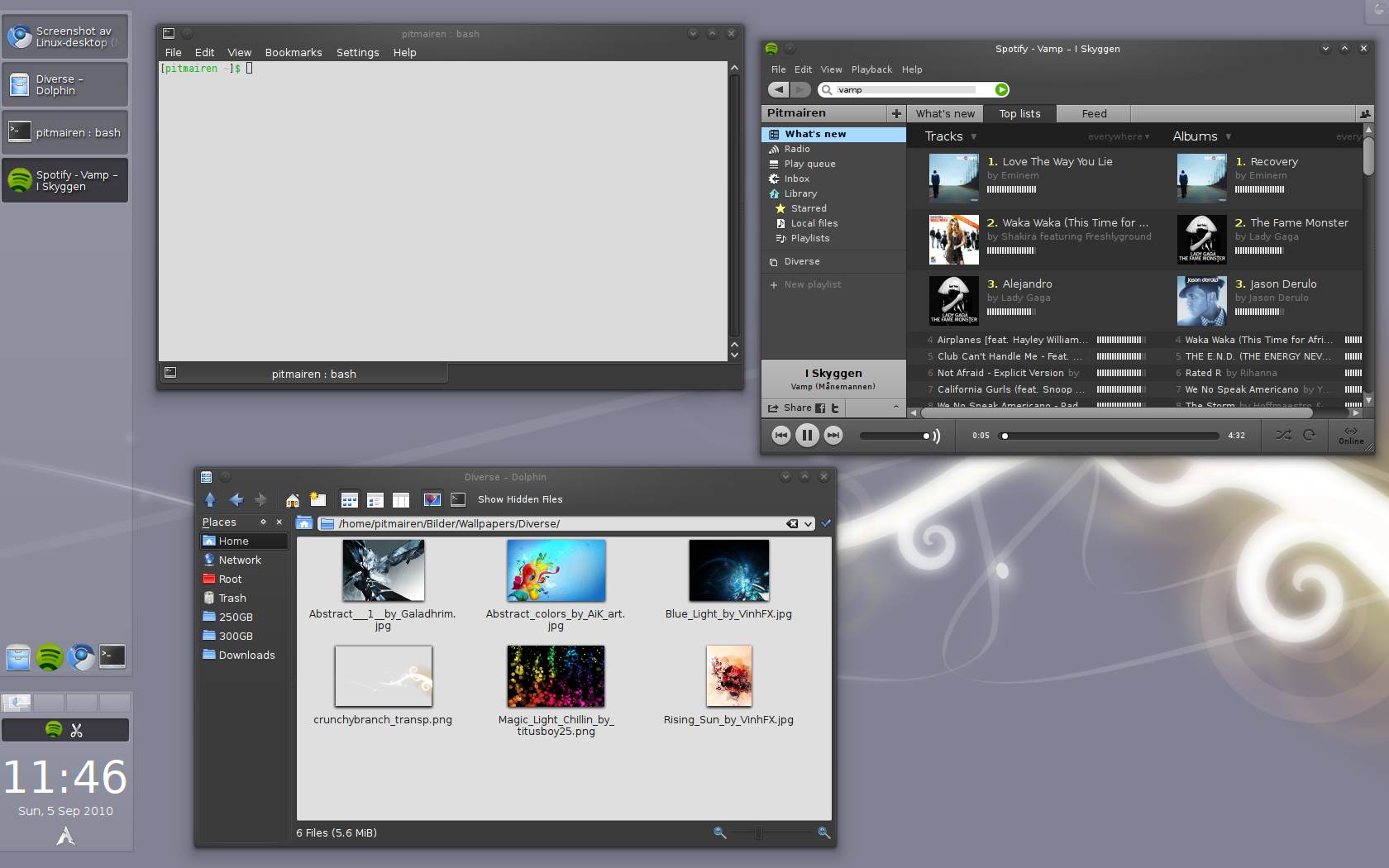Go to home folder via Dolphin toolbar
The image size is (1389, 868).
click(293, 499)
